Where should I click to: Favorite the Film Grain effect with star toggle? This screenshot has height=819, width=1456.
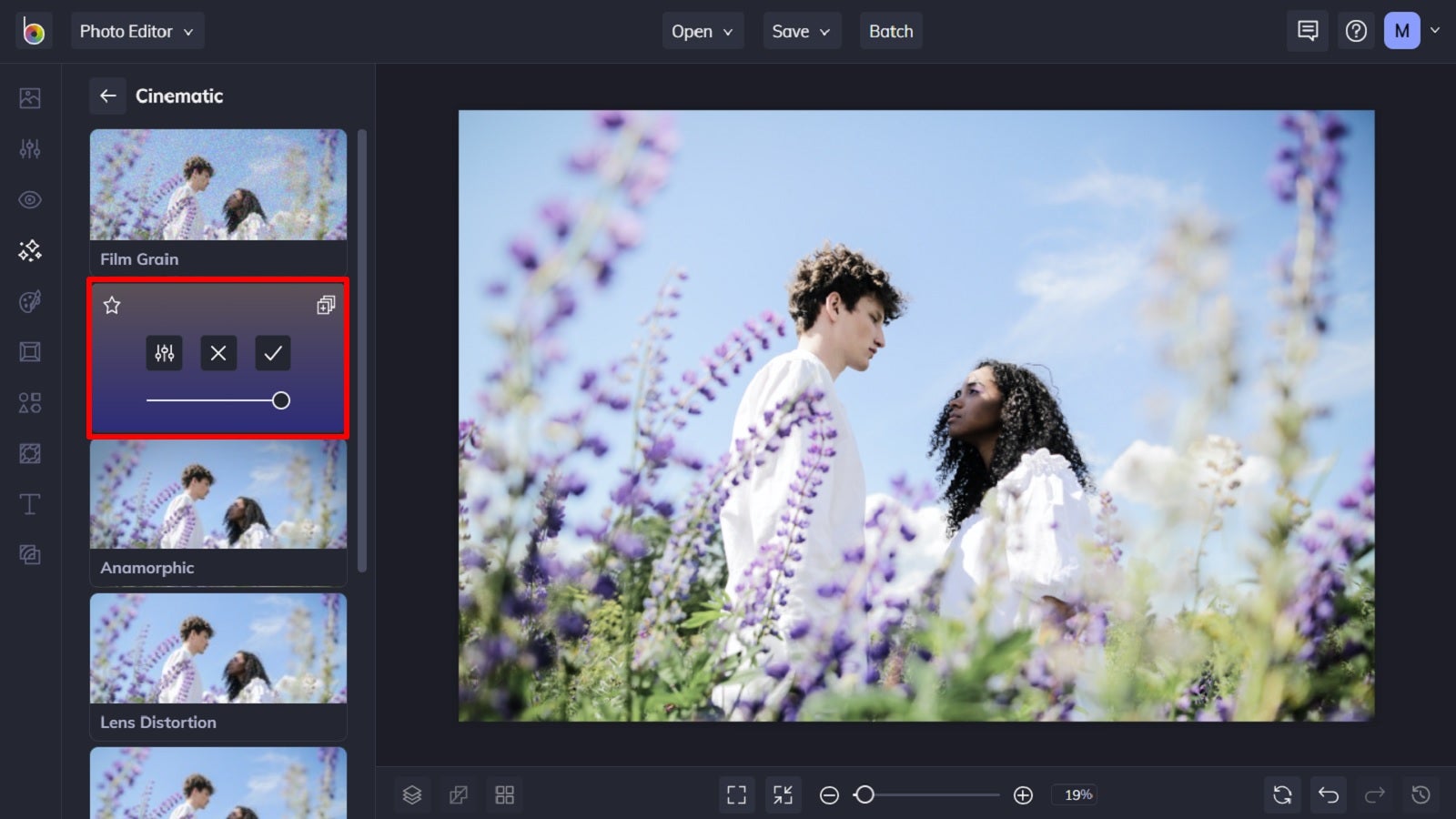[112, 306]
